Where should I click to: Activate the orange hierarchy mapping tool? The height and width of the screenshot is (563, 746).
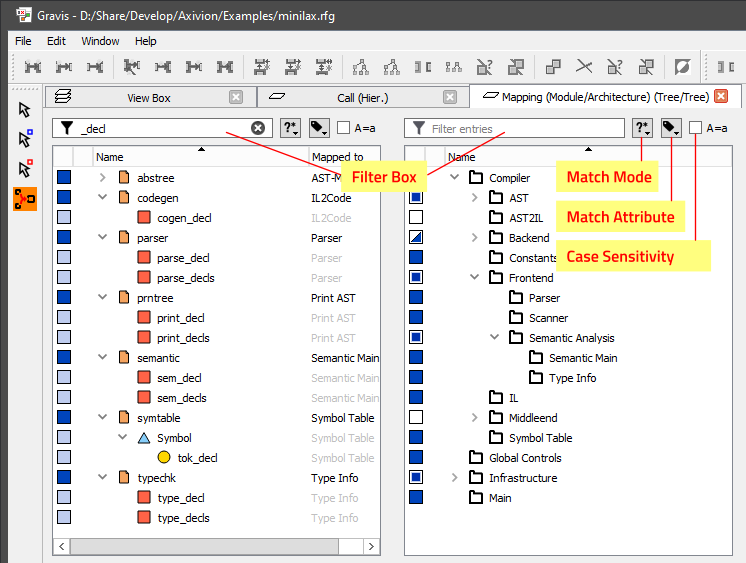[x=25, y=199]
